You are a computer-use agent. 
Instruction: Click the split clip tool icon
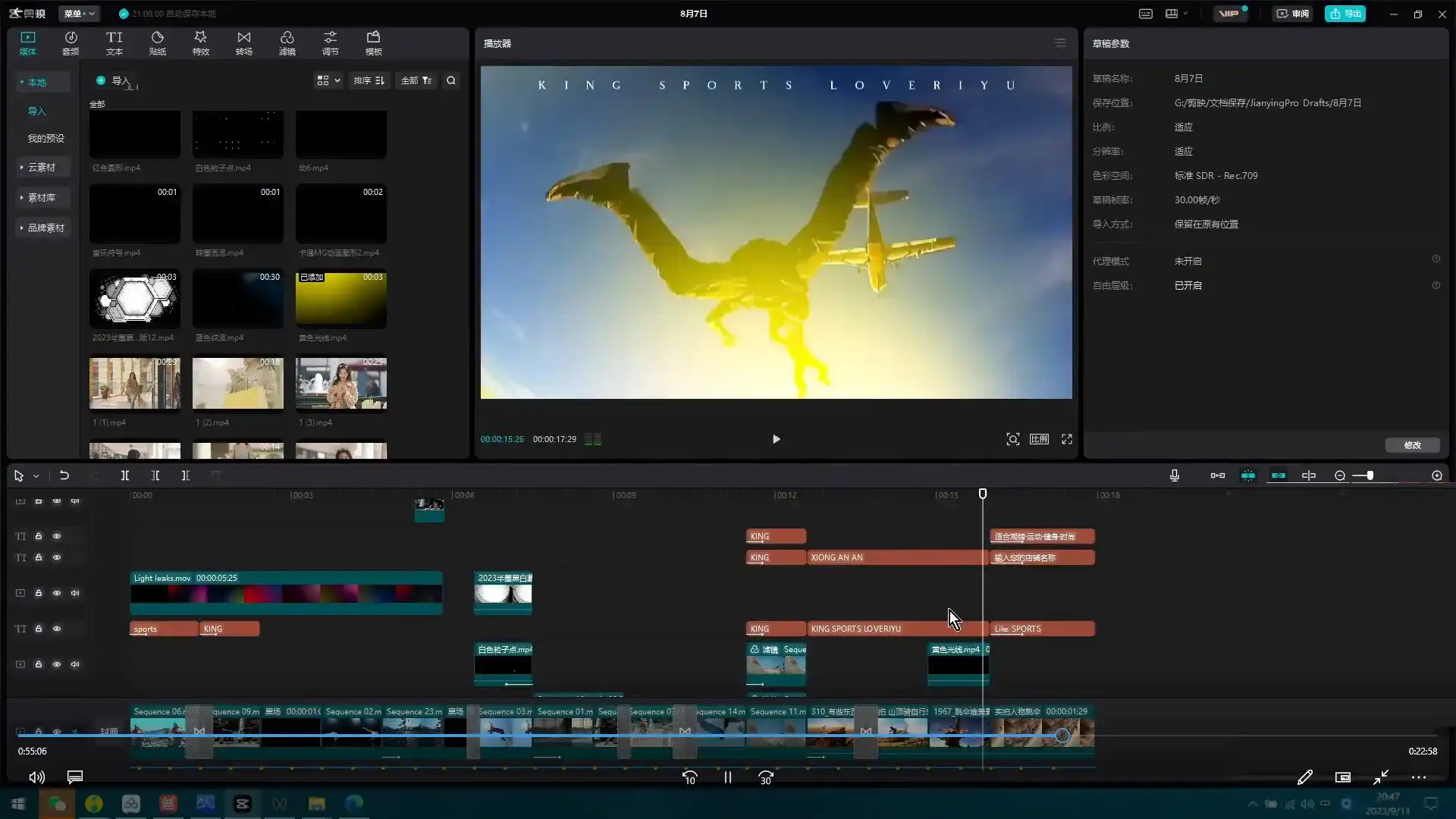(x=125, y=475)
